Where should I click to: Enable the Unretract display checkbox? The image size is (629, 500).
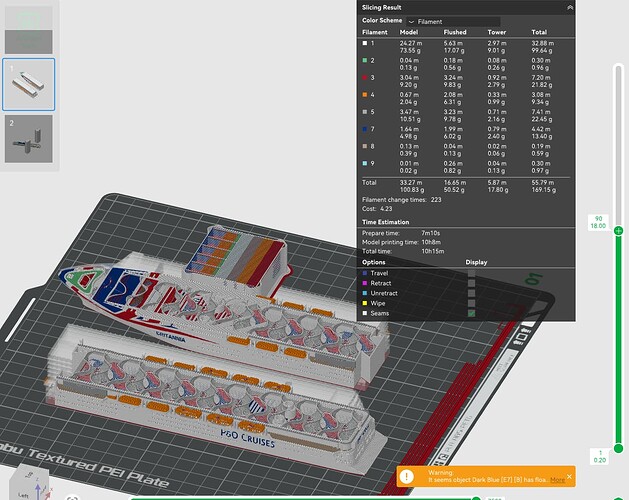[471, 293]
